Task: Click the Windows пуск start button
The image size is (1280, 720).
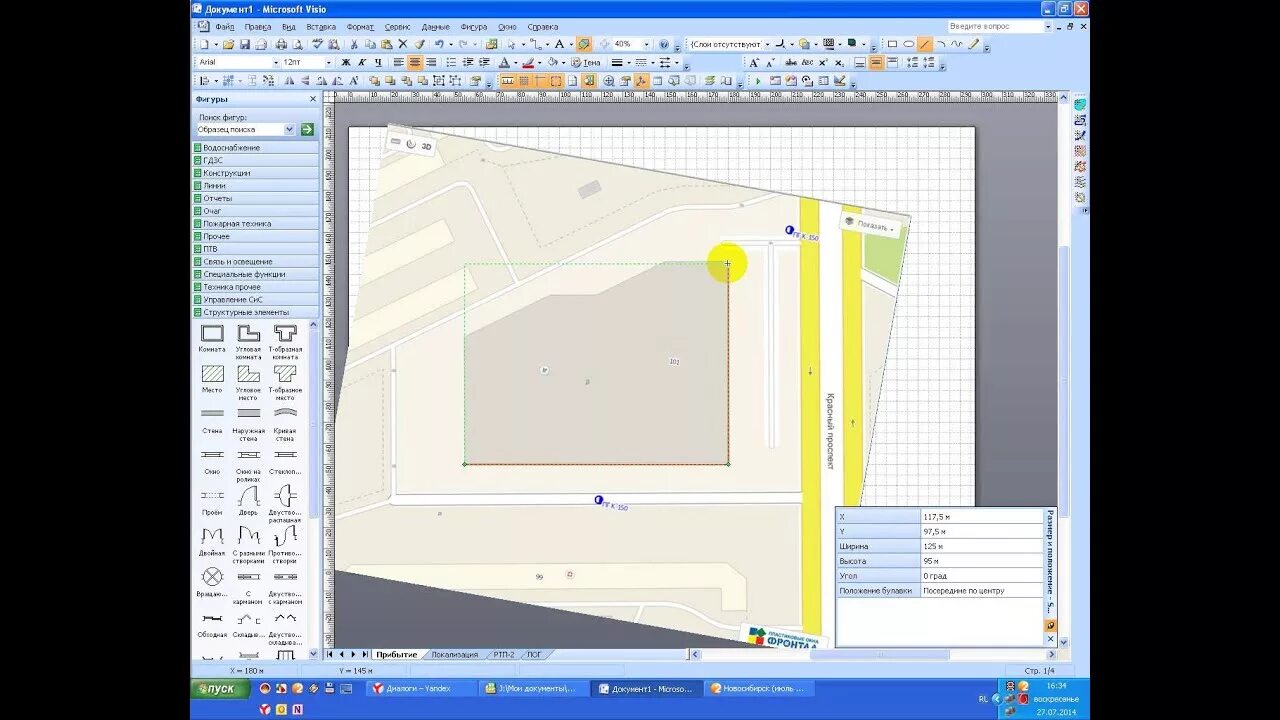Action: (x=220, y=688)
